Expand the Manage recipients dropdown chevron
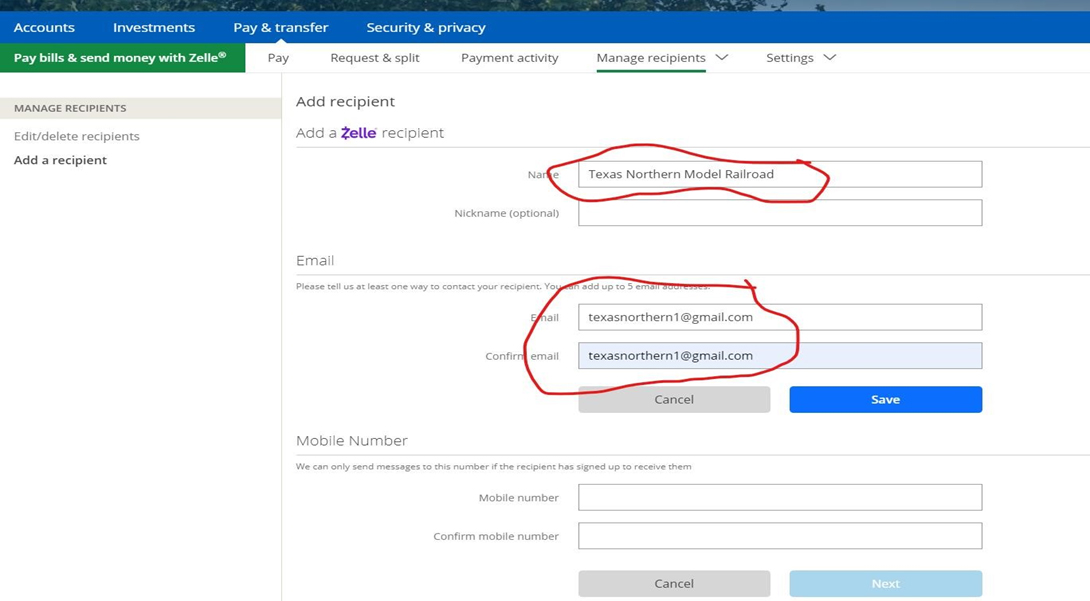Image resolution: width=1090 pixels, height=601 pixels. pyautogui.click(x=722, y=58)
